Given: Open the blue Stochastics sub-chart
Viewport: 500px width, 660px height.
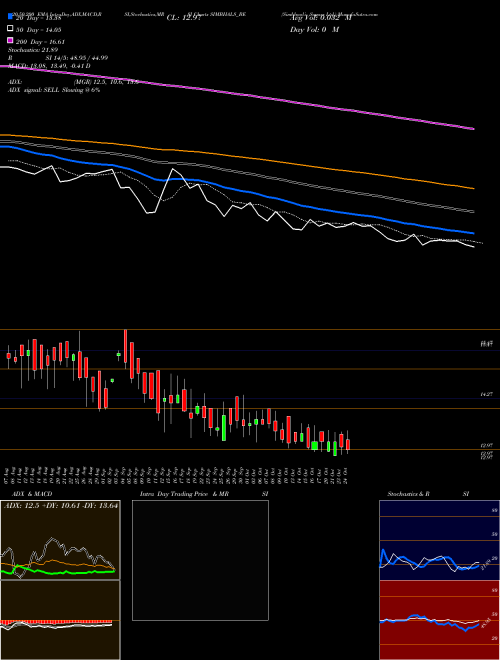Looking at the screenshot, I should coord(439,540).
